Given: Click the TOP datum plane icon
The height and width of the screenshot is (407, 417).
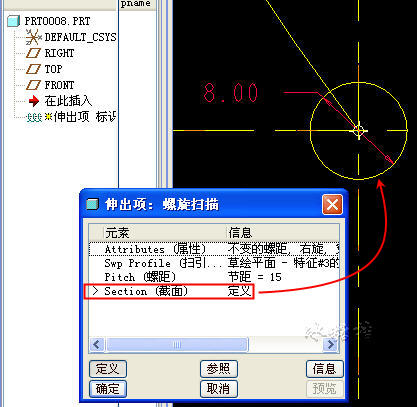Looking at the screenshot, I should tap(33, 69).
